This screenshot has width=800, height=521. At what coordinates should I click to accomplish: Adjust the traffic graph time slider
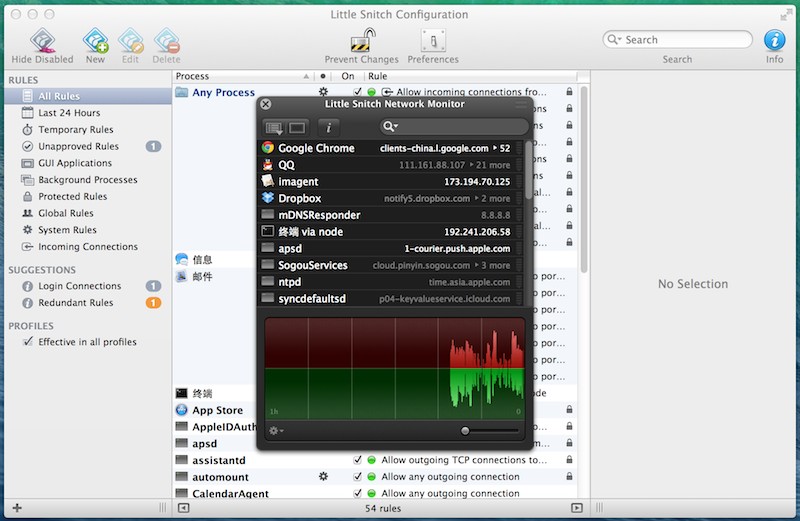pyautogui.click(x=465, y=431)
